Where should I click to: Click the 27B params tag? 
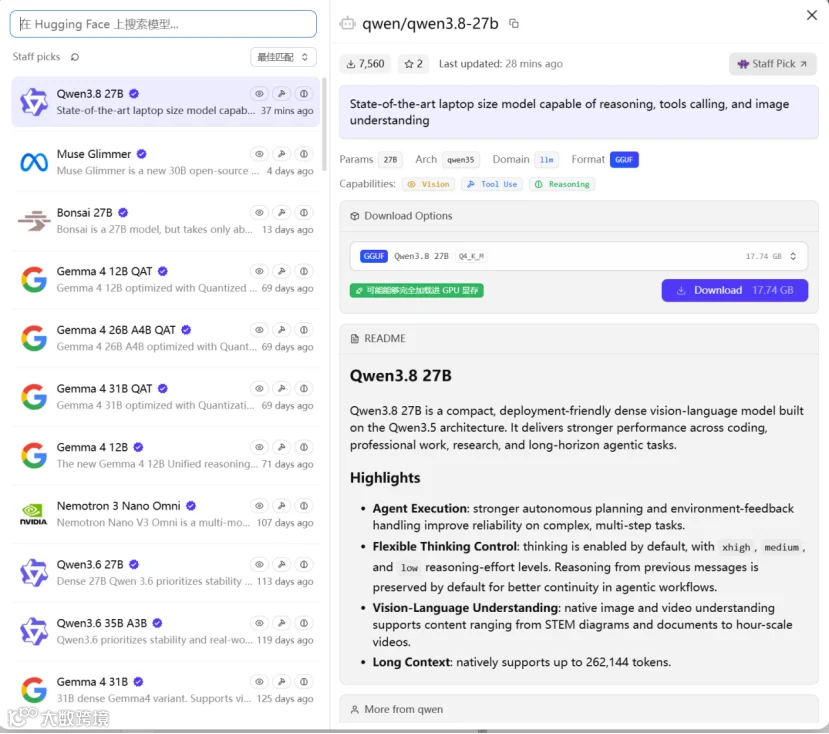pos(390,160)
